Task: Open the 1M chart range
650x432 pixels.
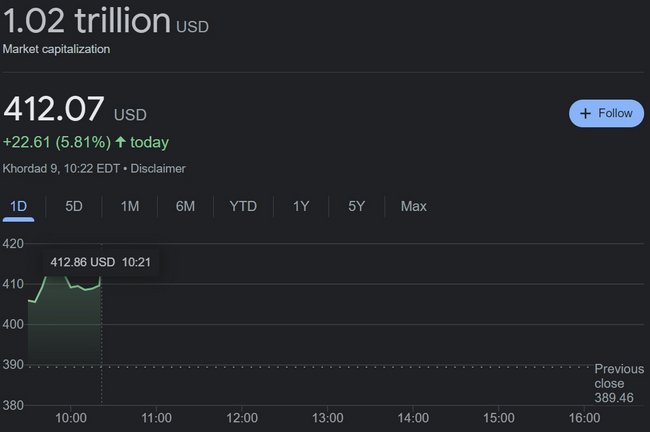Action: pyautogui.click(x=130, y=206)
